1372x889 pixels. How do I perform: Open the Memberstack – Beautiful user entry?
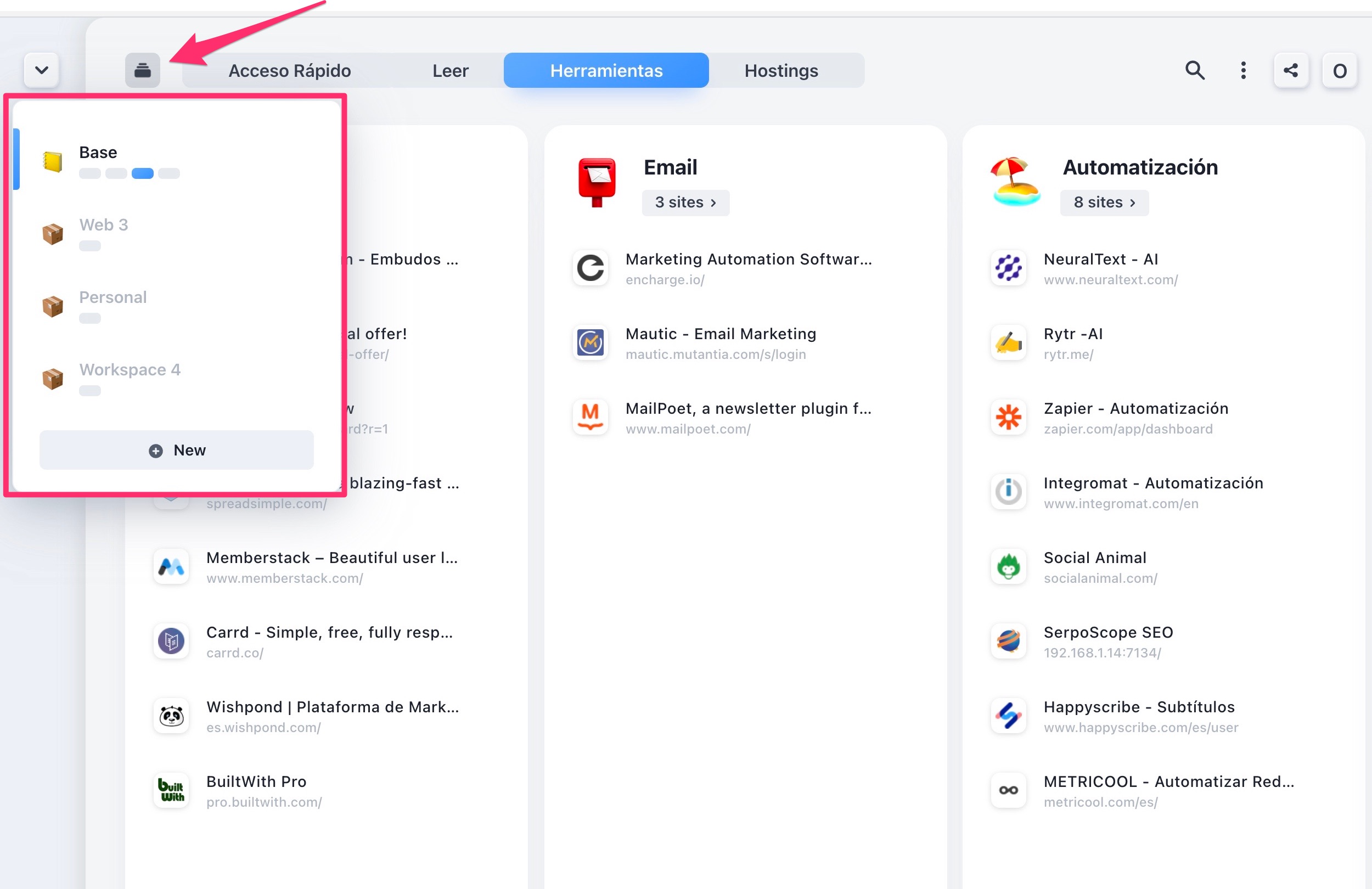point(331,558)
